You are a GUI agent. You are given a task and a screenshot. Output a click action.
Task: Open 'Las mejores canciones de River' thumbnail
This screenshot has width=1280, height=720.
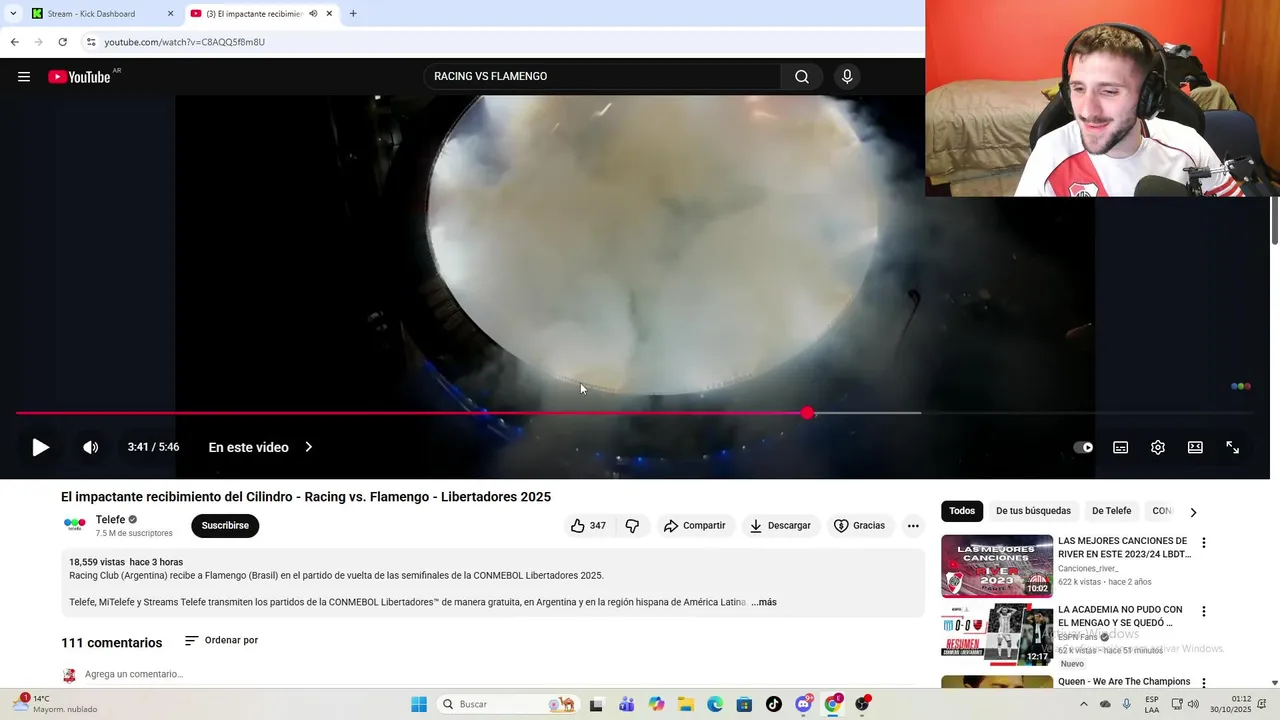click(x=997, y=566)
